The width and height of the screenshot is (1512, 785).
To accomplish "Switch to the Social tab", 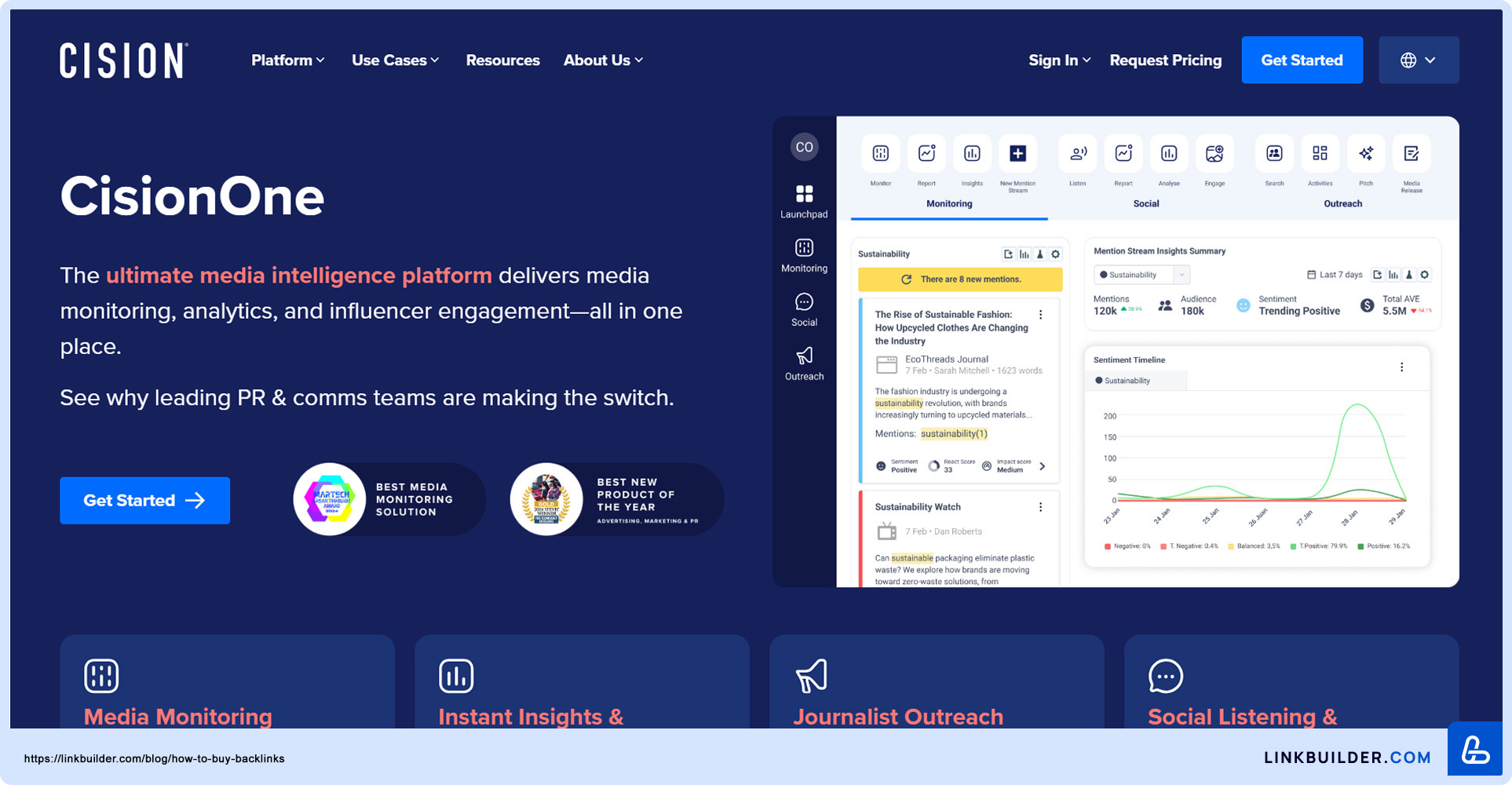I will point(1146,204).
